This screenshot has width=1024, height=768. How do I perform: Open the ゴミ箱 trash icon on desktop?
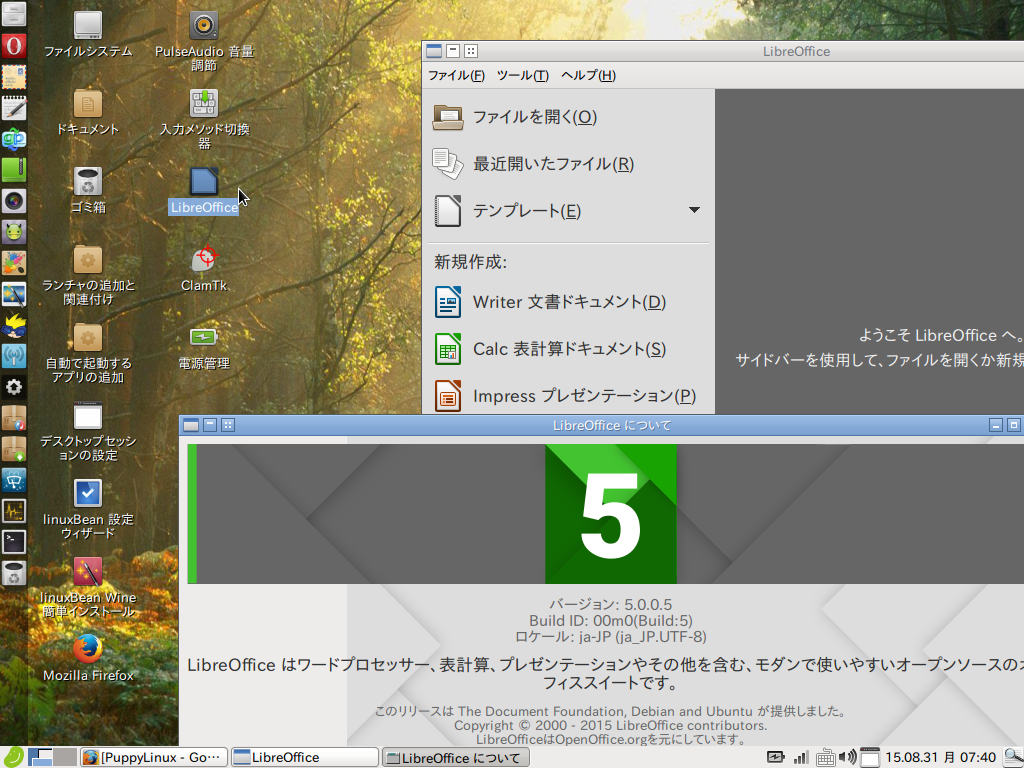(88, 191)
